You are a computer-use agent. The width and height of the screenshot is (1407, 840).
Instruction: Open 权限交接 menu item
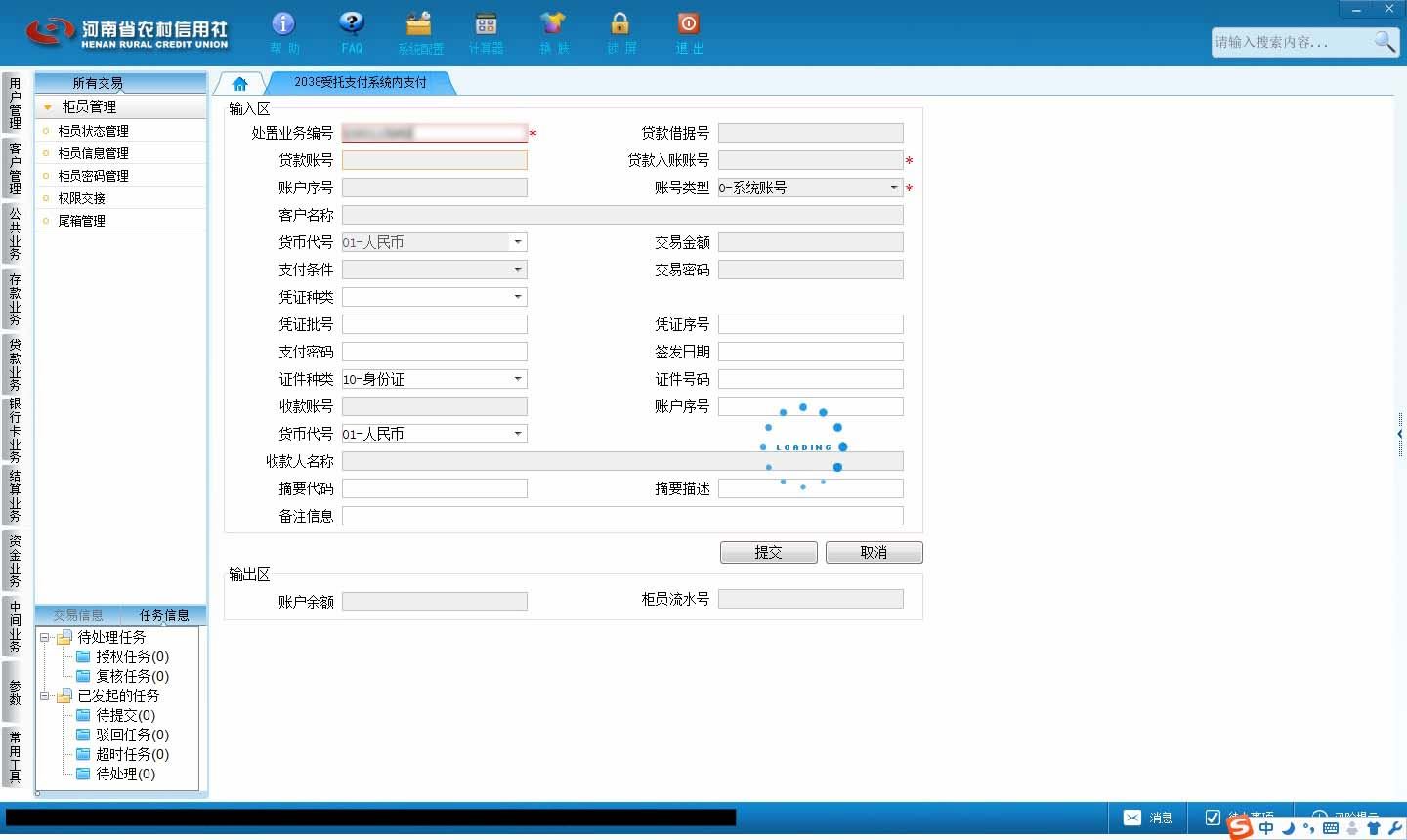(81, 198)
